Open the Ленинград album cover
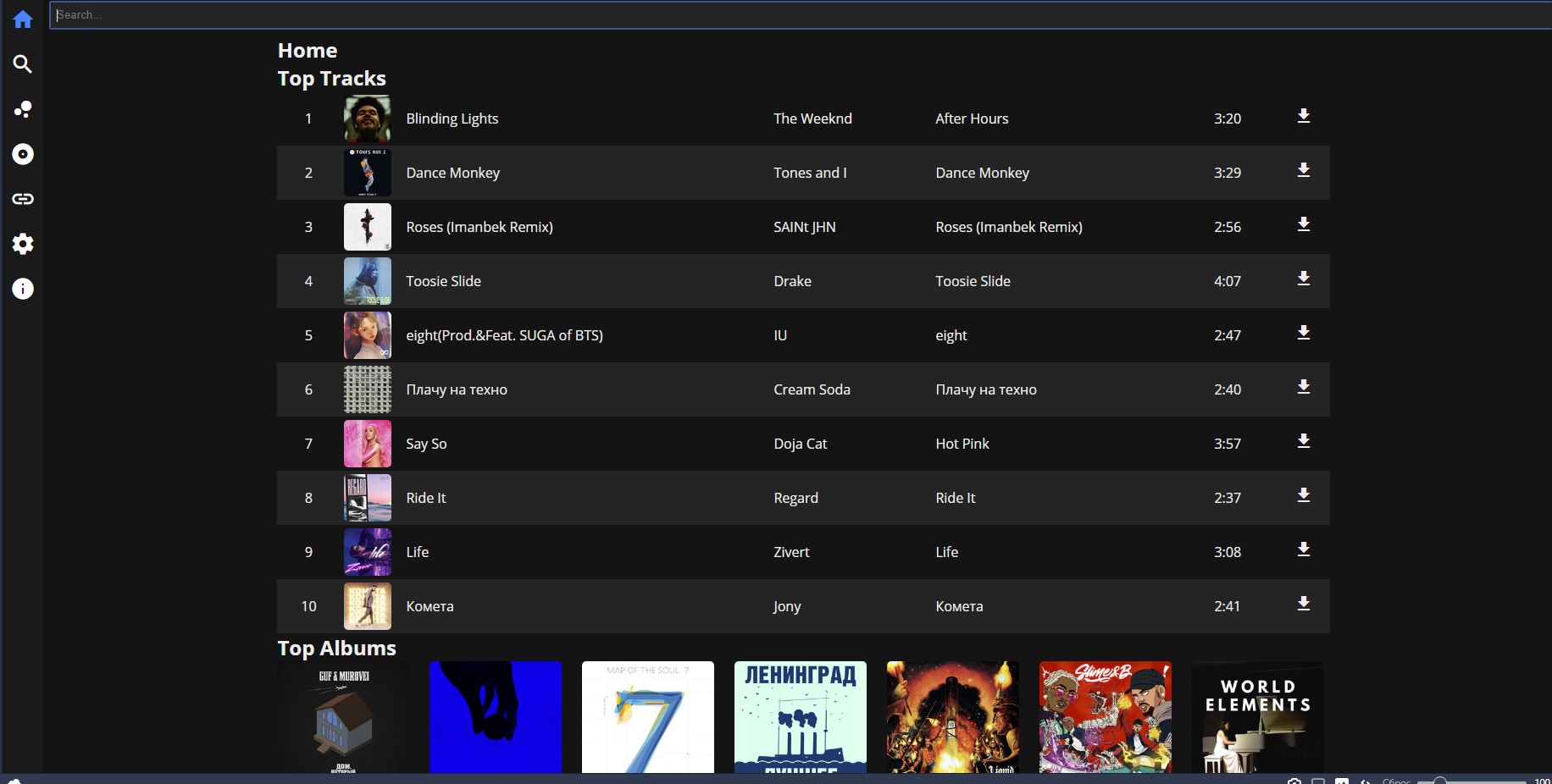 point(801,716)
